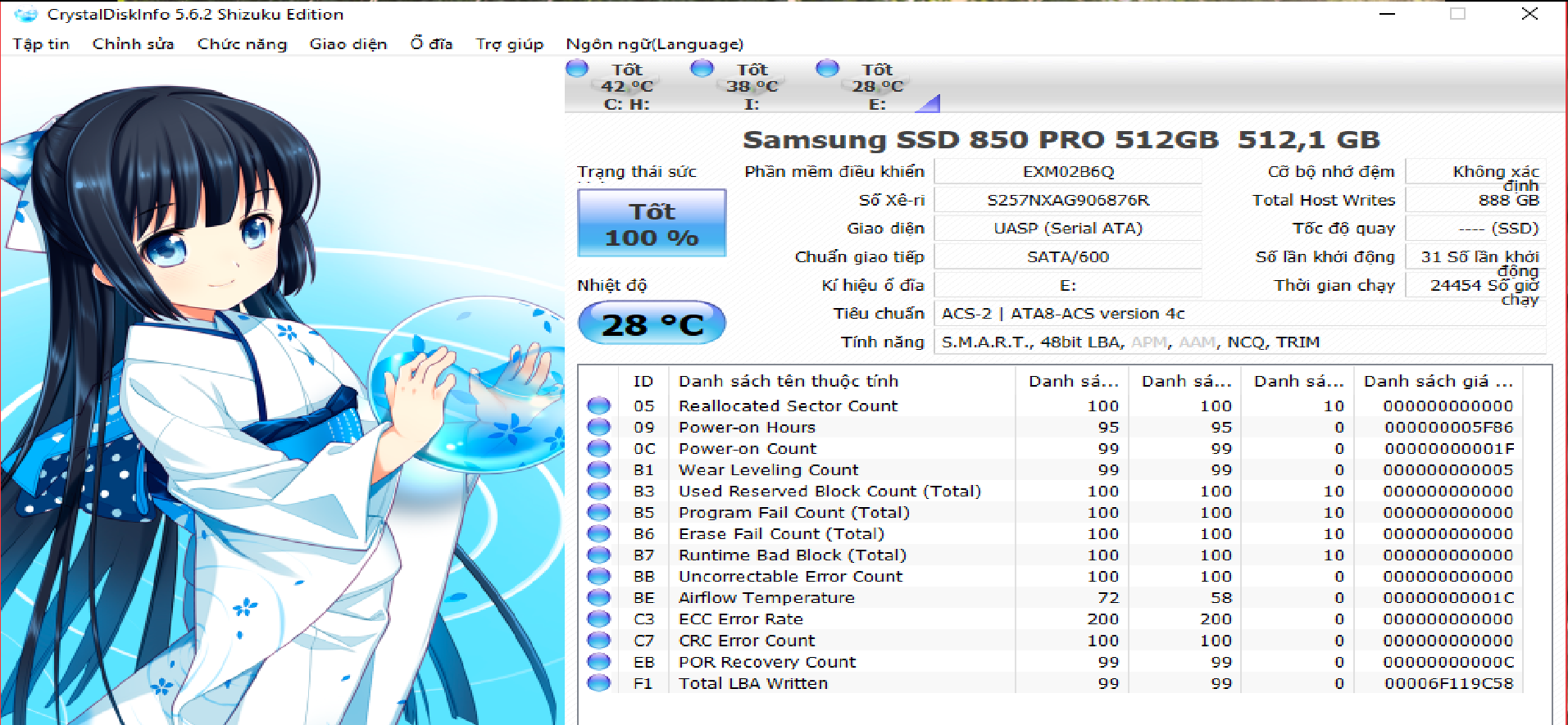Select the C: H: disk status orb
The image size is (1568, 725).
pos(577,68)
